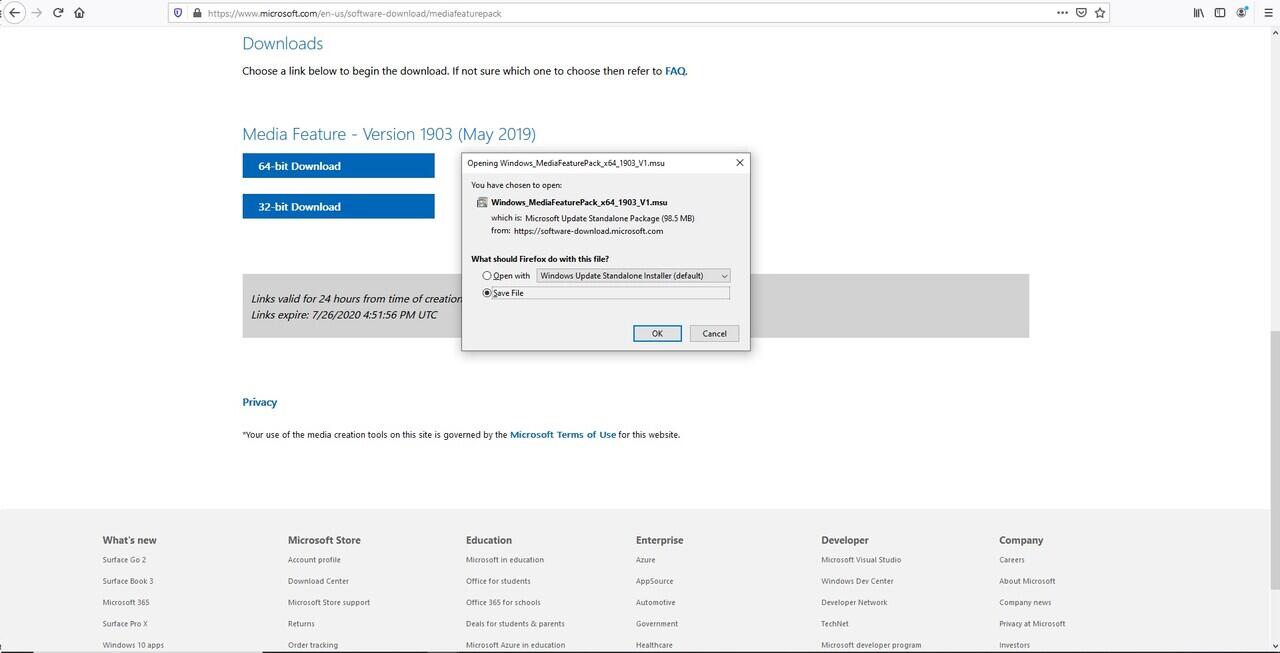This screenshot has height=653, width=1280.
Task: Click the file name Windows_MediaFeaturePack_x64_1903_V1.msu
Action: point(578,202)
